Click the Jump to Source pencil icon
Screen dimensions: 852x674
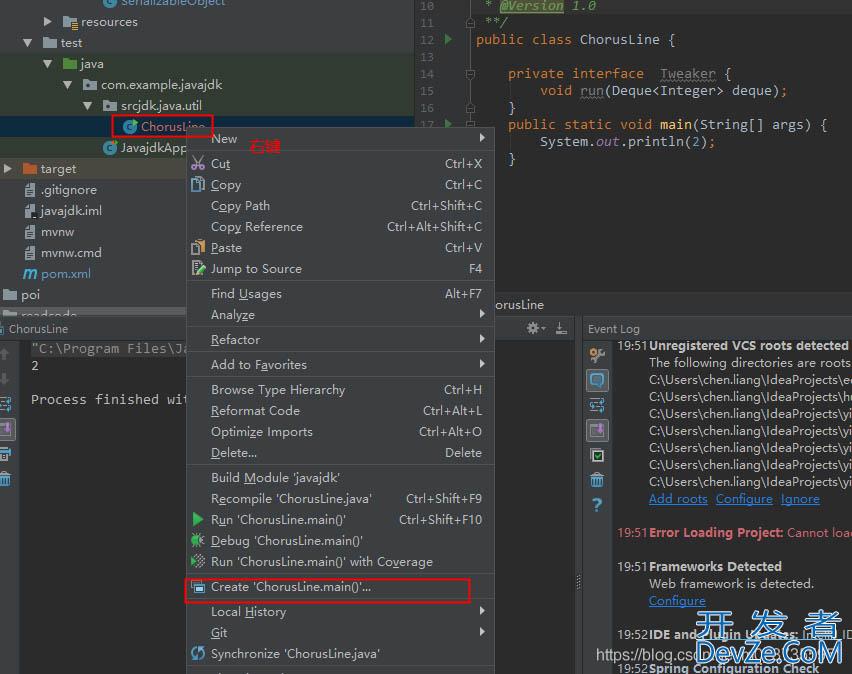click(198, 268)
